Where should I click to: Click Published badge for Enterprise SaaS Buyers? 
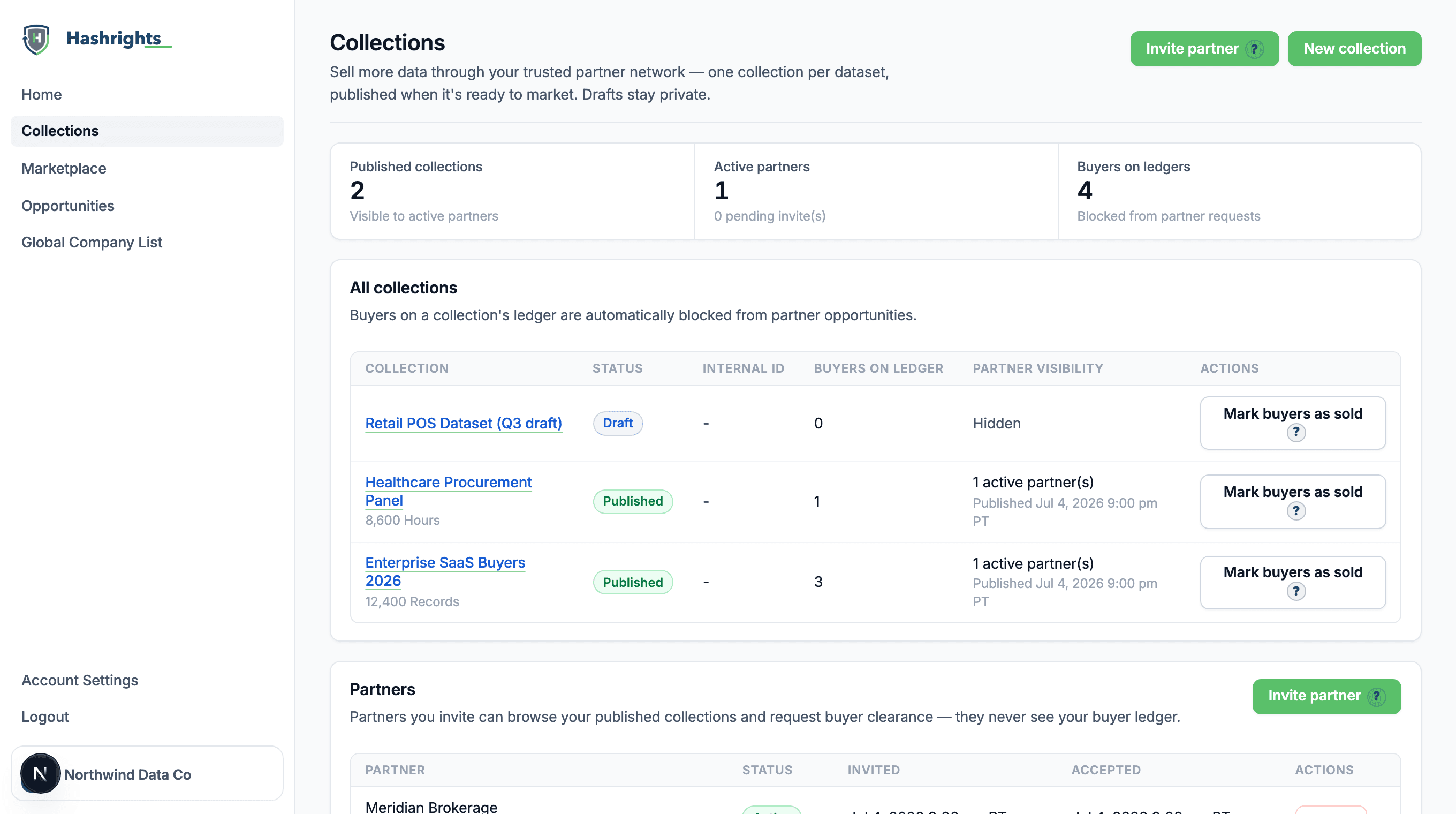[x=633, y=582]
